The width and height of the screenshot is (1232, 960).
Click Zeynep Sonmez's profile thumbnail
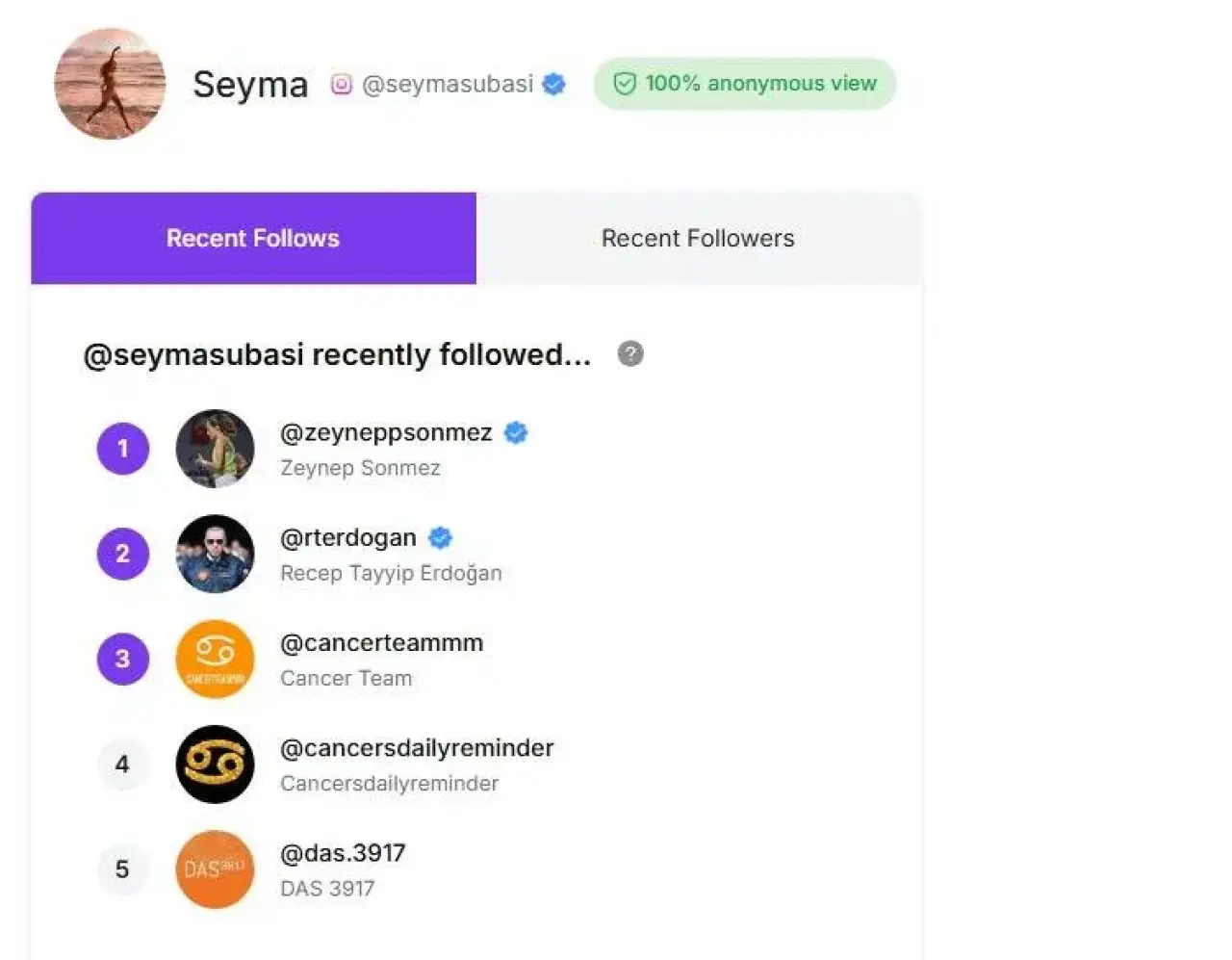[215, 449]
